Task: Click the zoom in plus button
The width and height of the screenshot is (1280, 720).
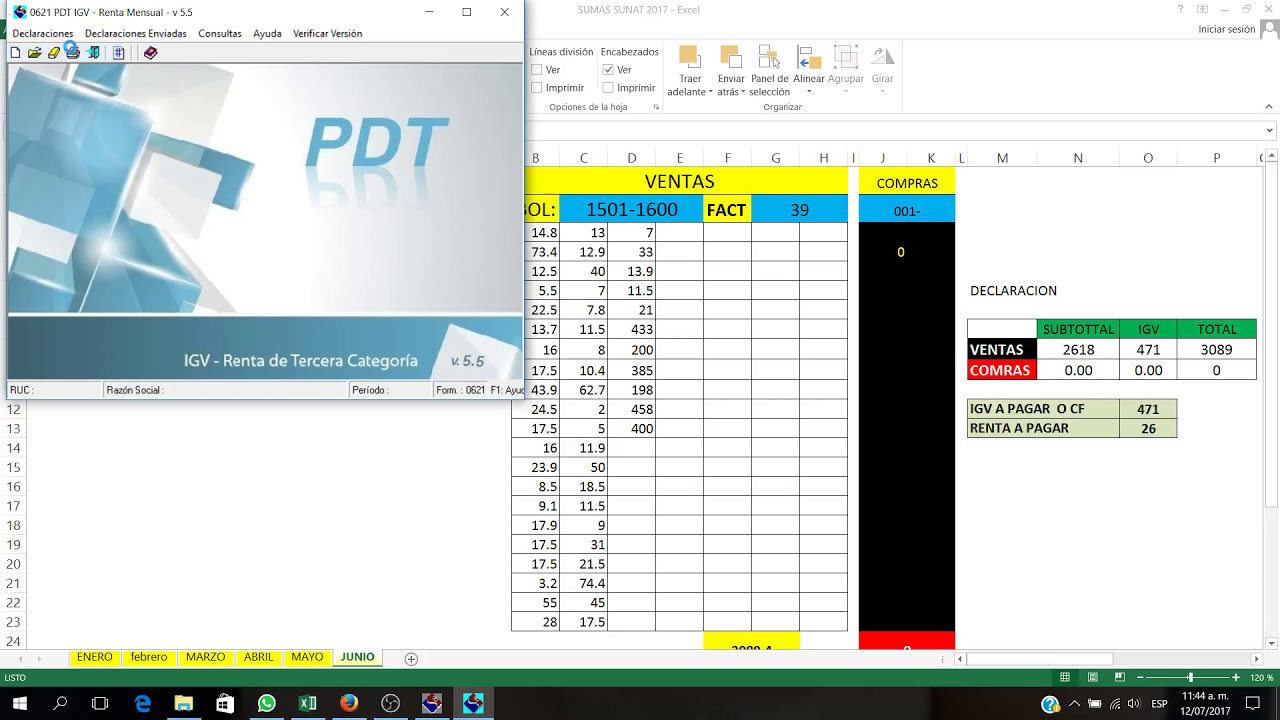Action: [1236, 677]
